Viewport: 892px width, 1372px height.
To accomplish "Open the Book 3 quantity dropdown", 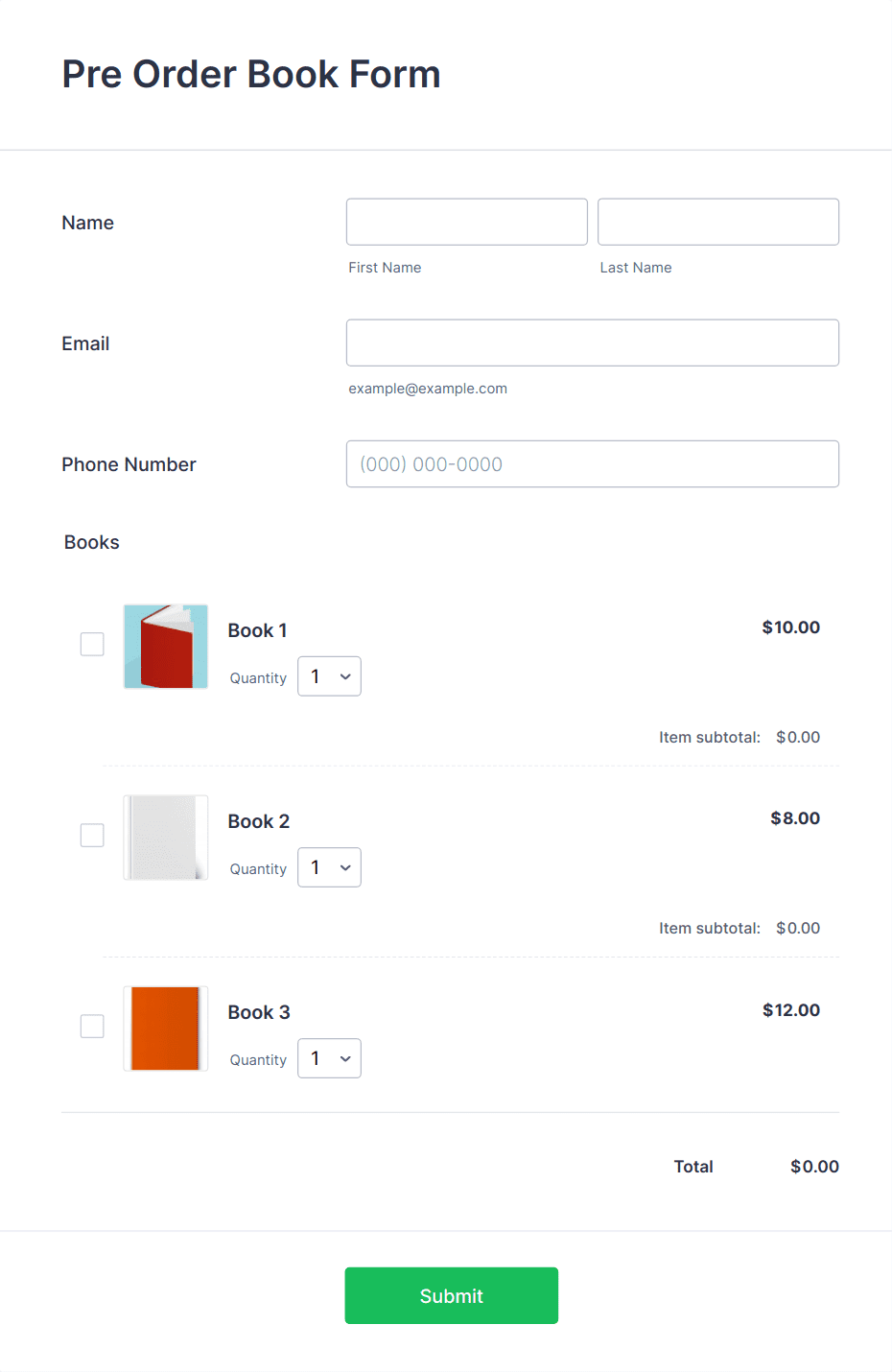I will [x=329, y=1057].
